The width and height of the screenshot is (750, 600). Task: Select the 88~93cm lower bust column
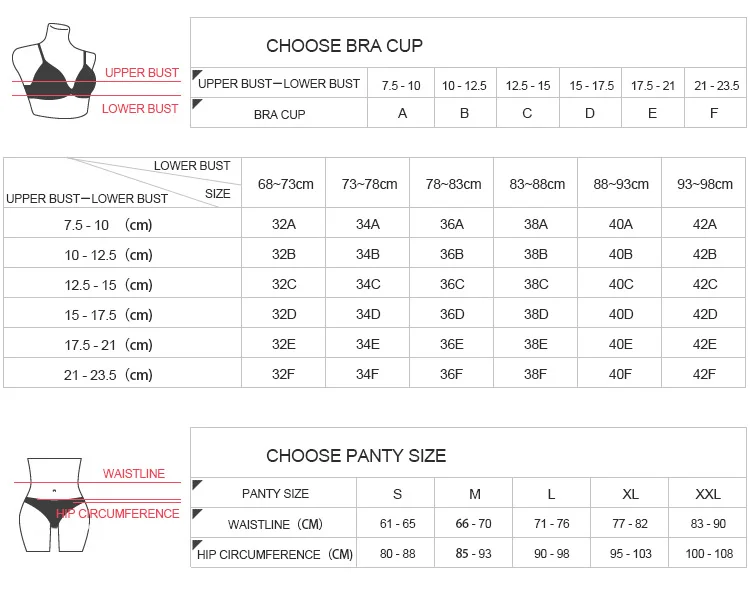[621, 184]
